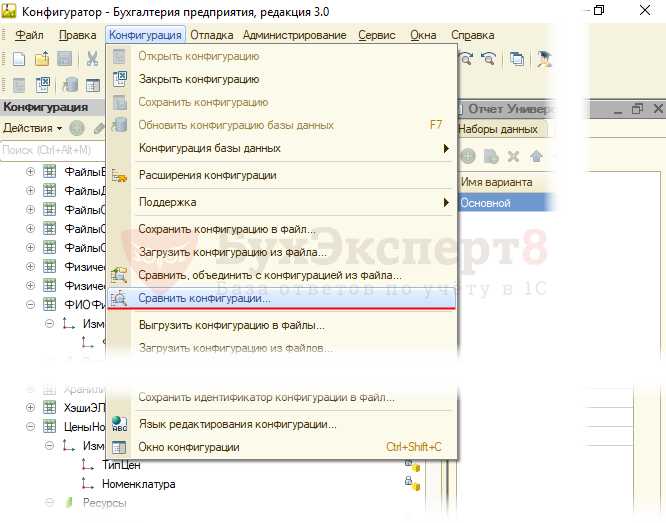Open the Окна menu

(x=423, y=35)
